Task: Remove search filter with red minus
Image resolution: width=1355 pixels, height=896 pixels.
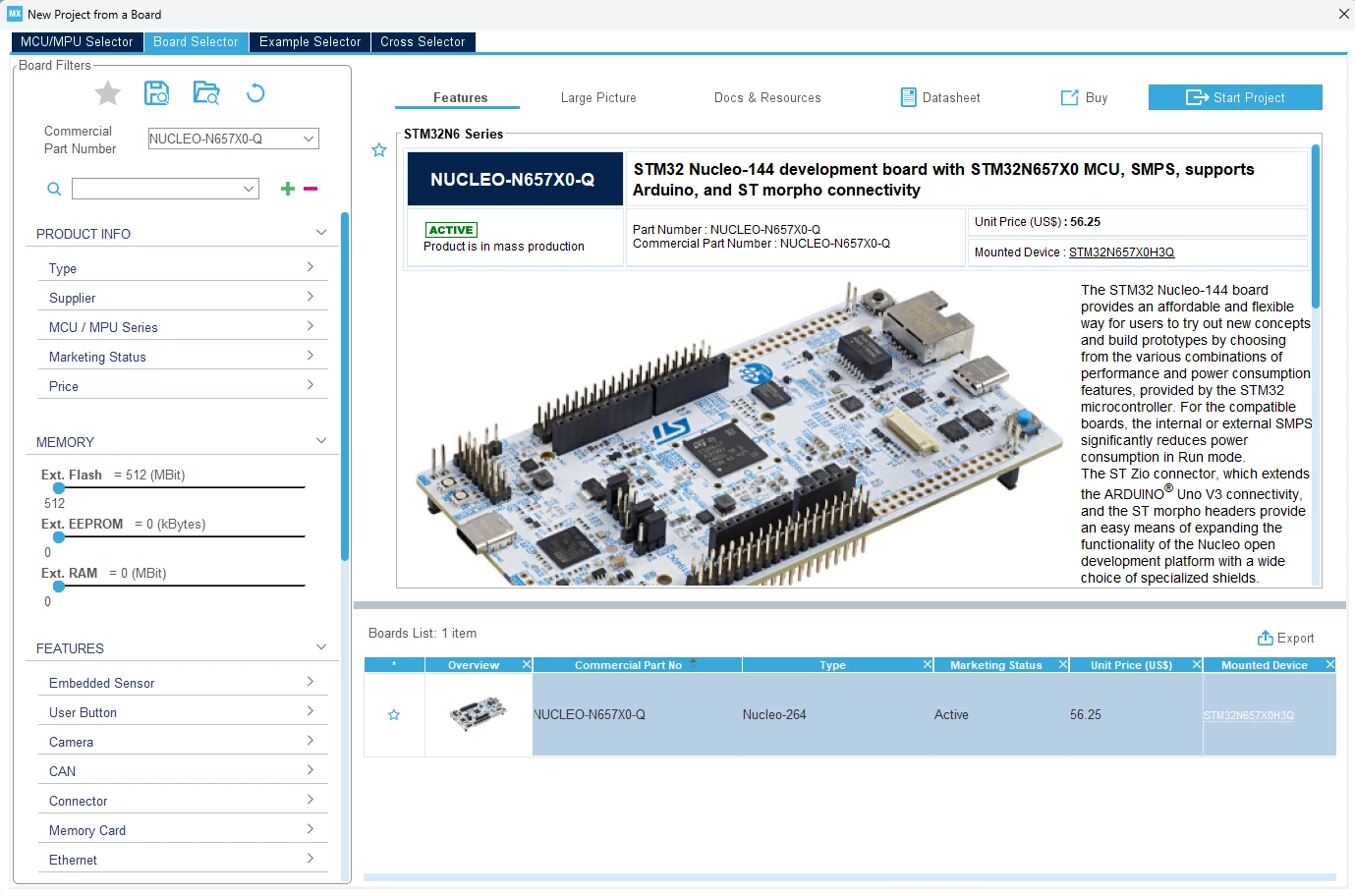Action: click(x=311, y=189)
